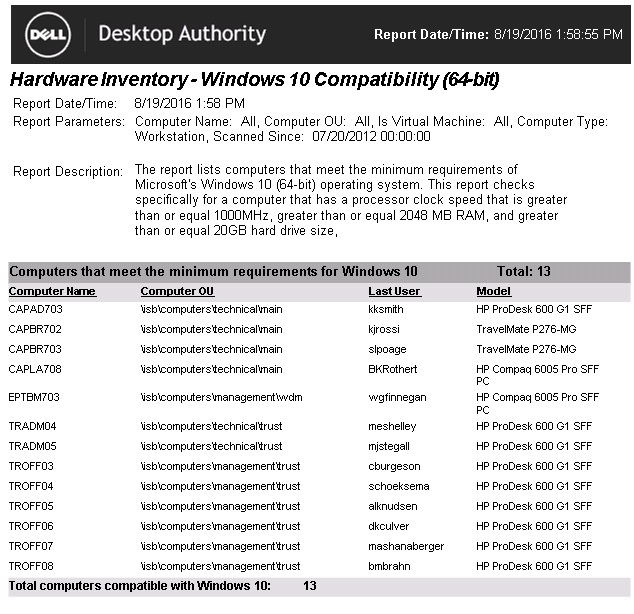The width and height of the screenshot is (634, 614).
Task: Click user cburgeson entry
Action: click(x=393, y=466)
